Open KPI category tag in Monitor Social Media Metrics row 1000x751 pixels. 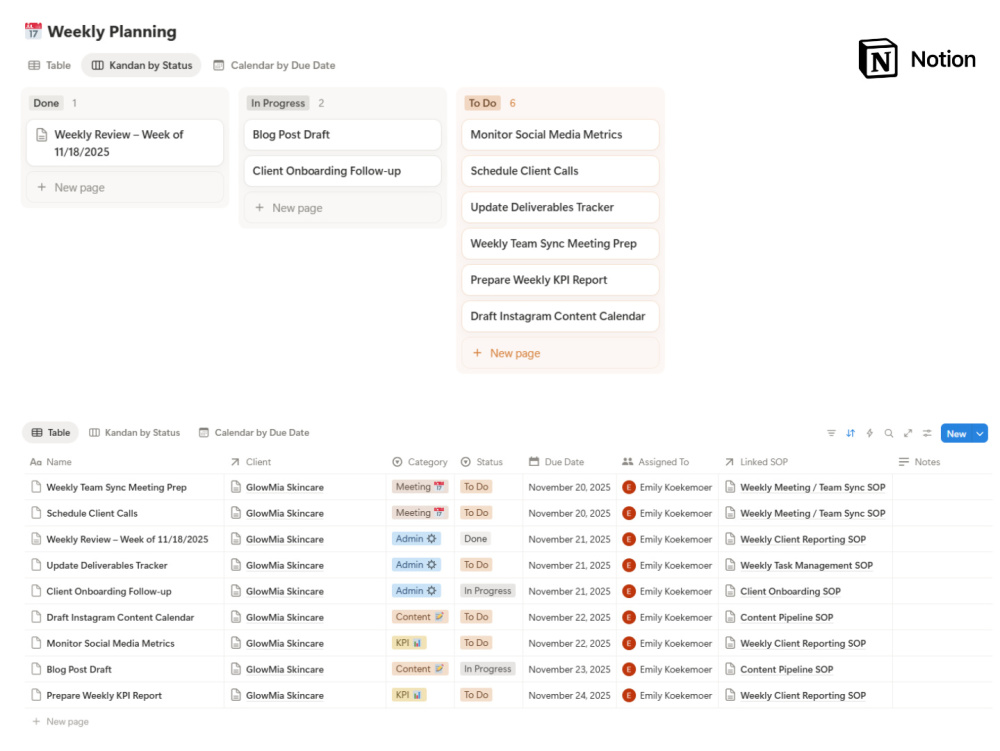point(409,643)
